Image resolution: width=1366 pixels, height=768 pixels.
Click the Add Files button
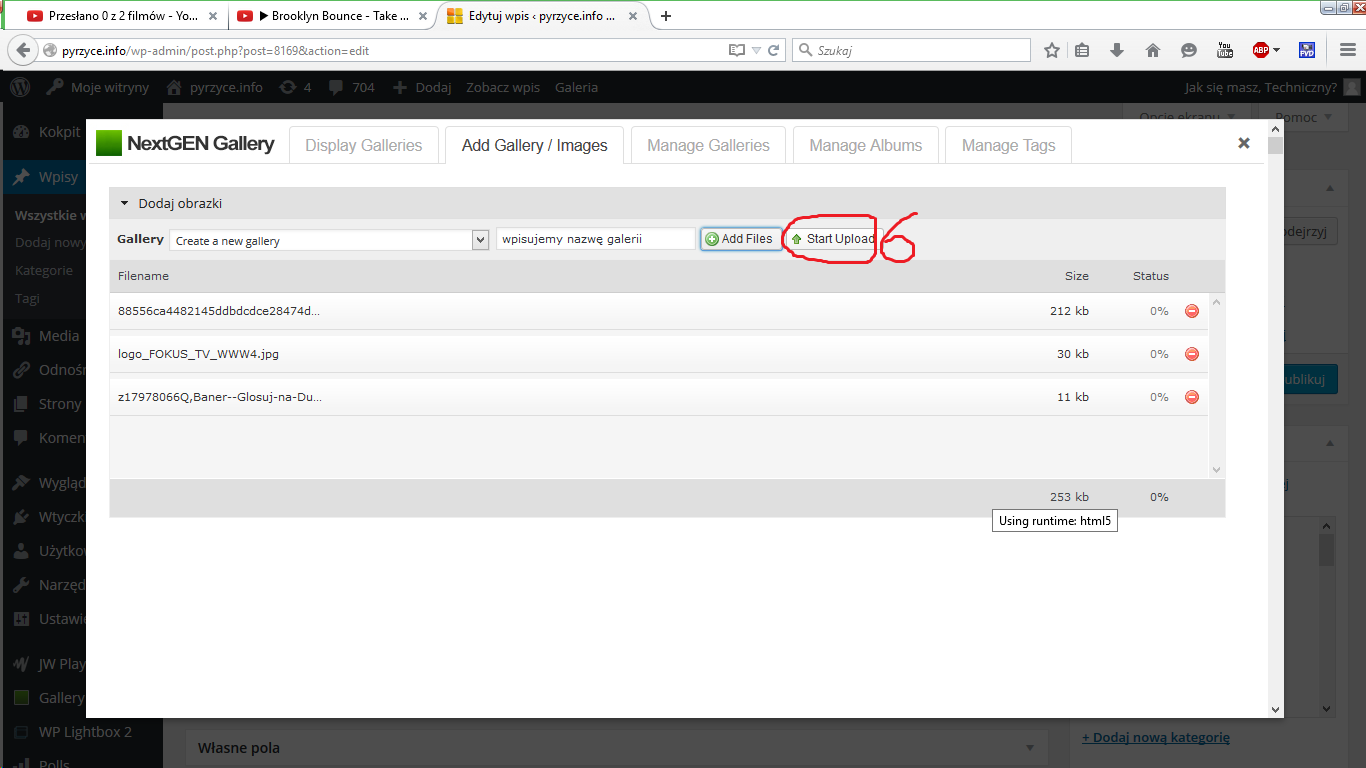pos(740,239)
